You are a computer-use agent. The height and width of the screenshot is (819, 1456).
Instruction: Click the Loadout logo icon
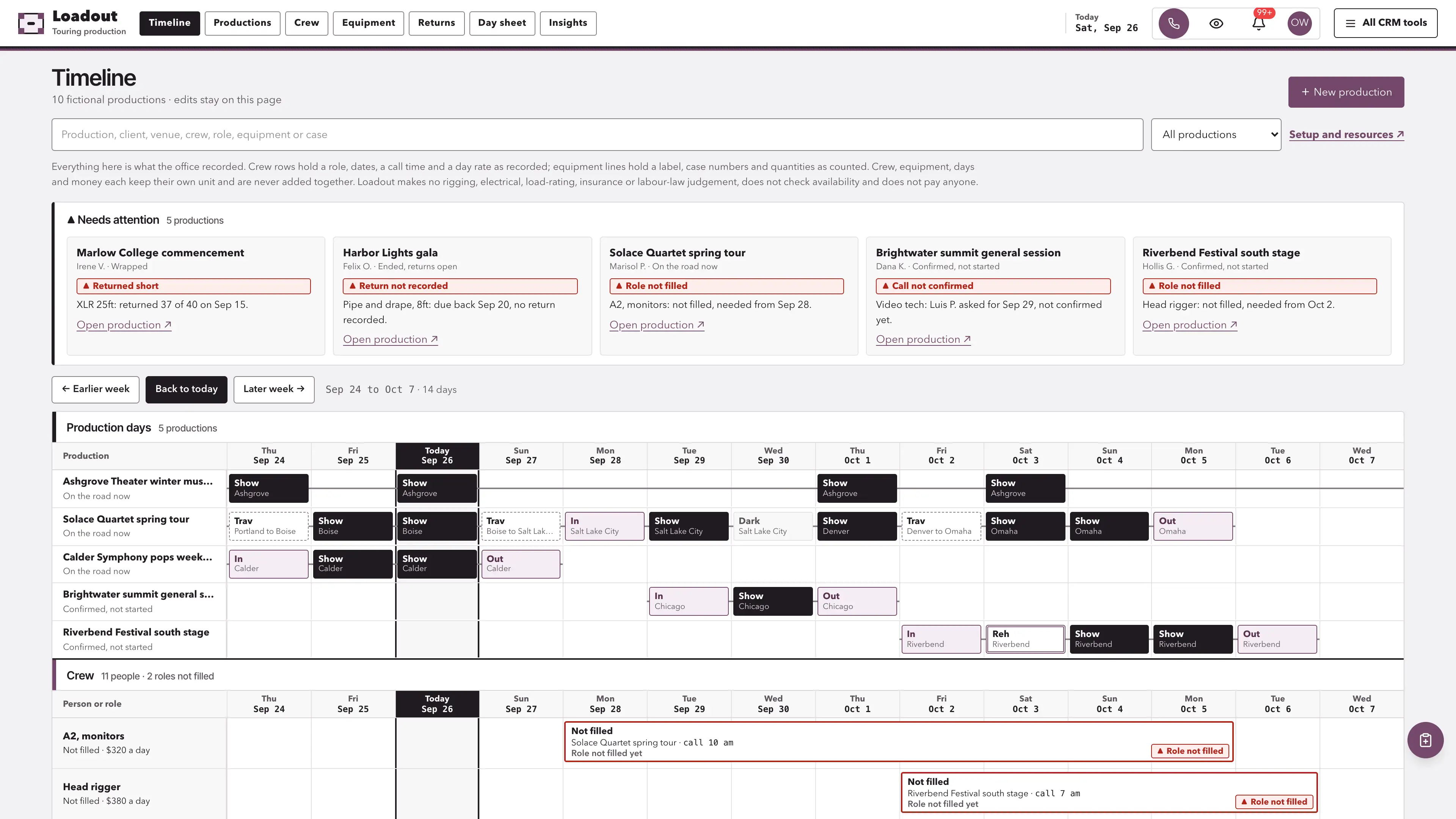click(x=30, y=23)
